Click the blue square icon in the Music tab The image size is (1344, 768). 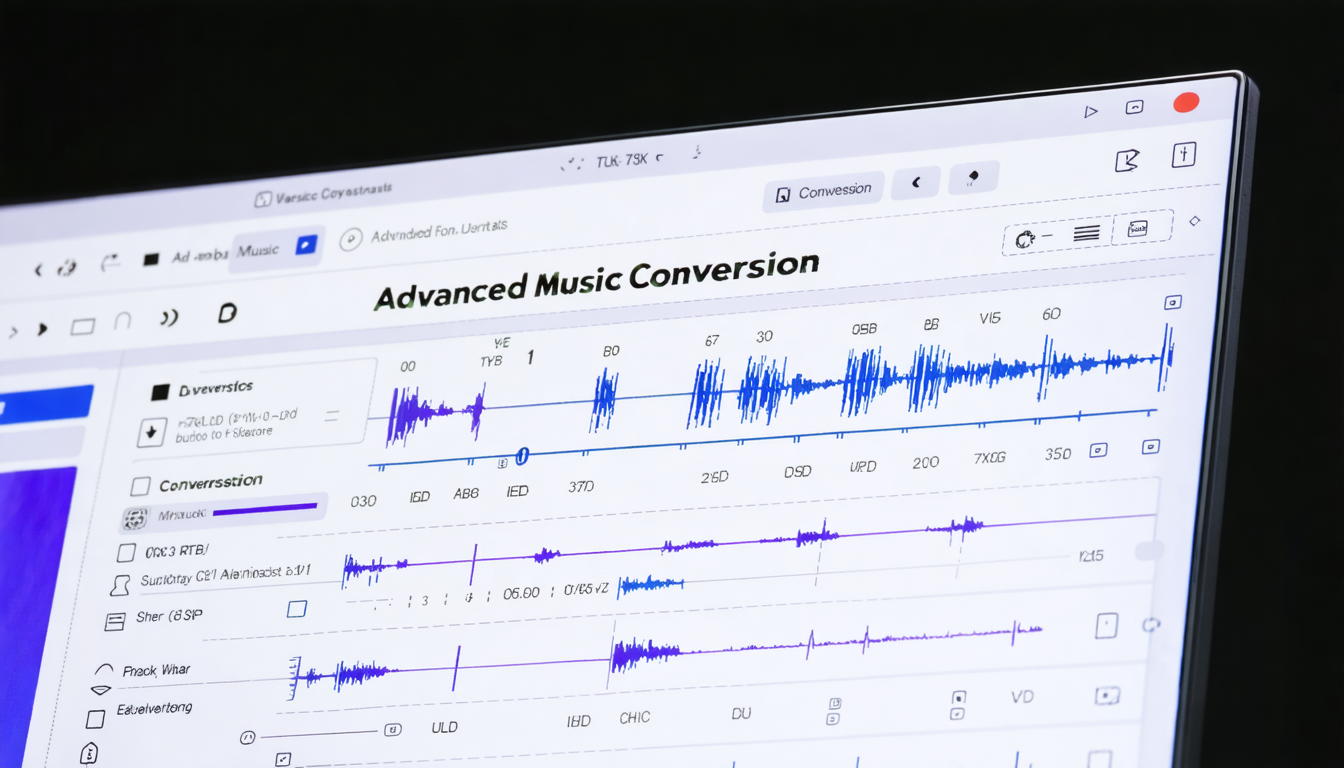click(x=306, y=245)
